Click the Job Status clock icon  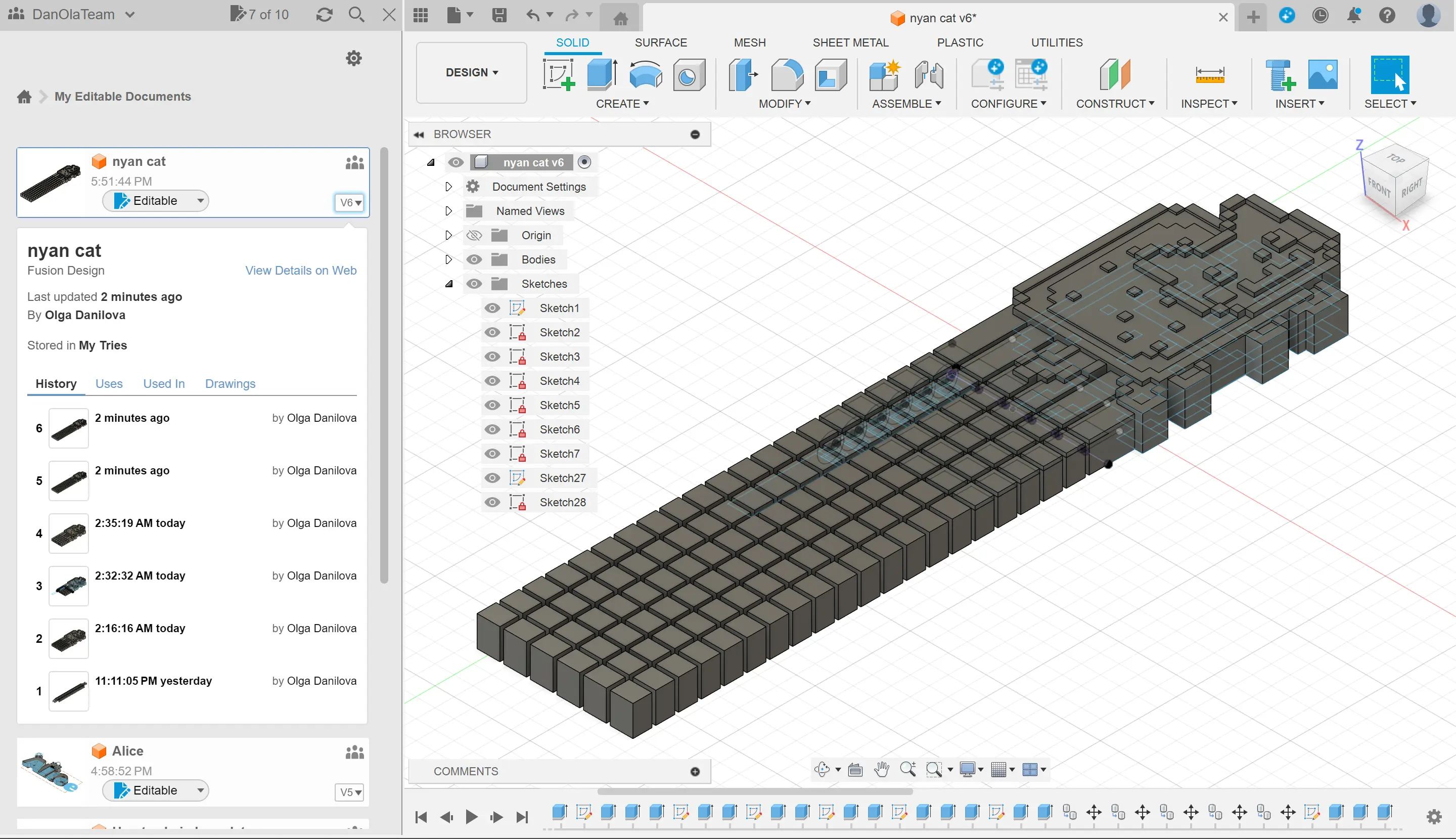(1320, 15)
